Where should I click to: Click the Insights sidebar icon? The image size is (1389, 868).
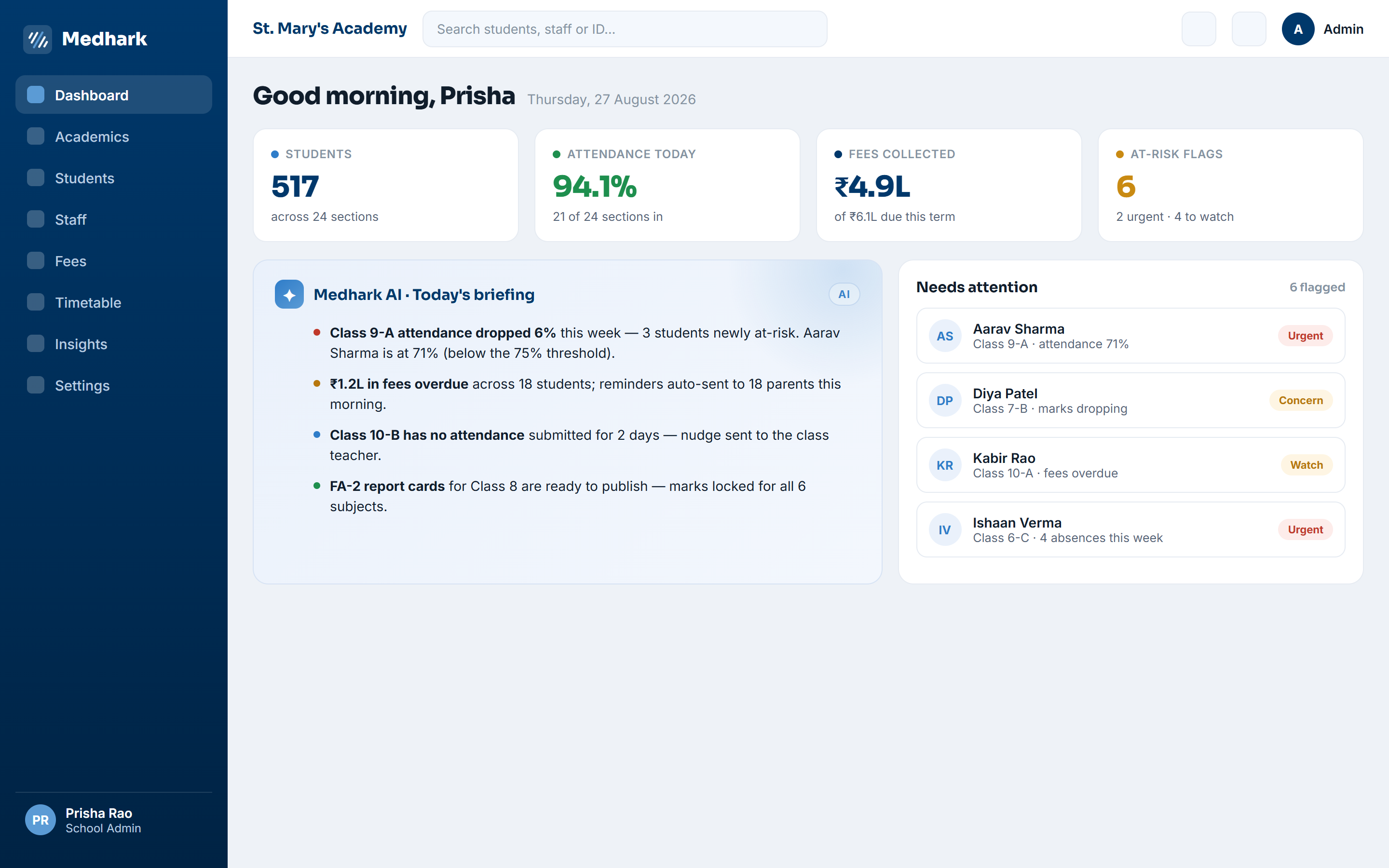(36, 343)
